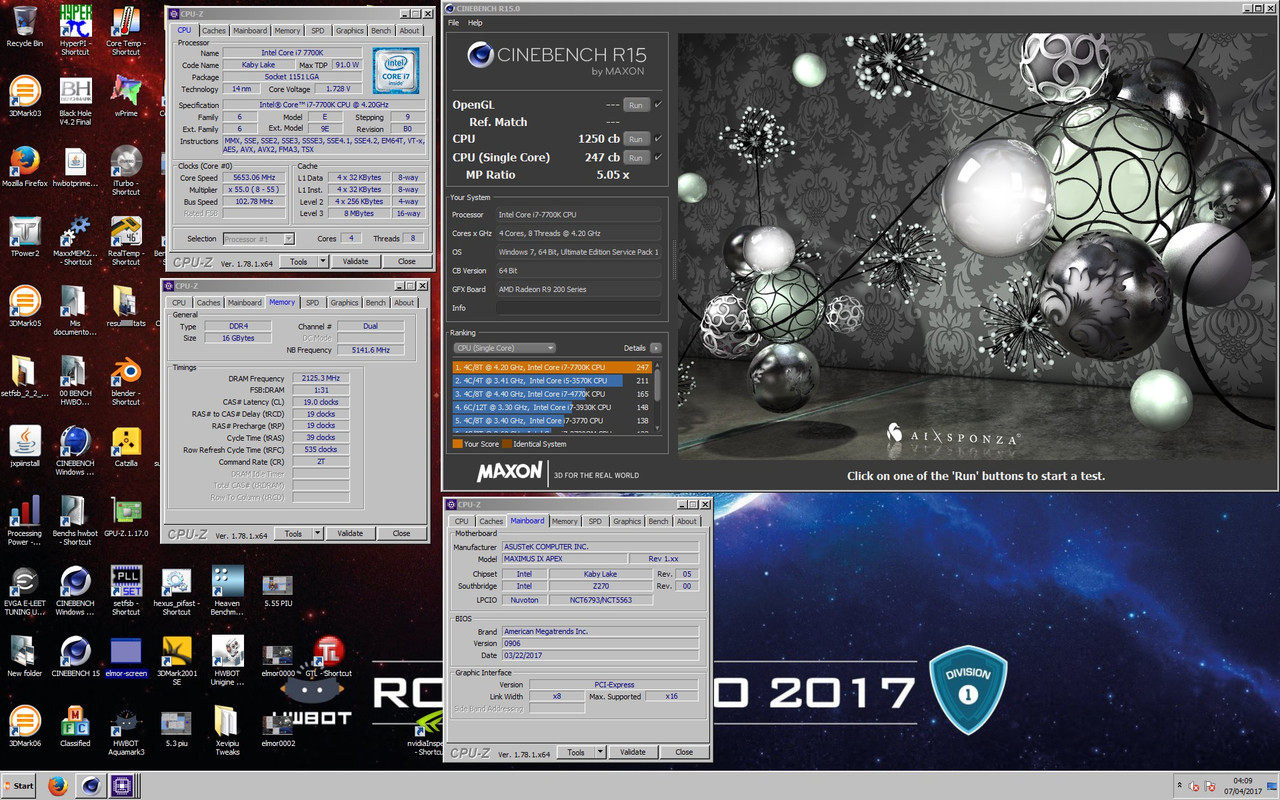Open GPU-Z.1.17.0 desktop icon
This screenshot has height=800, width=1280.
click(125, 516)
